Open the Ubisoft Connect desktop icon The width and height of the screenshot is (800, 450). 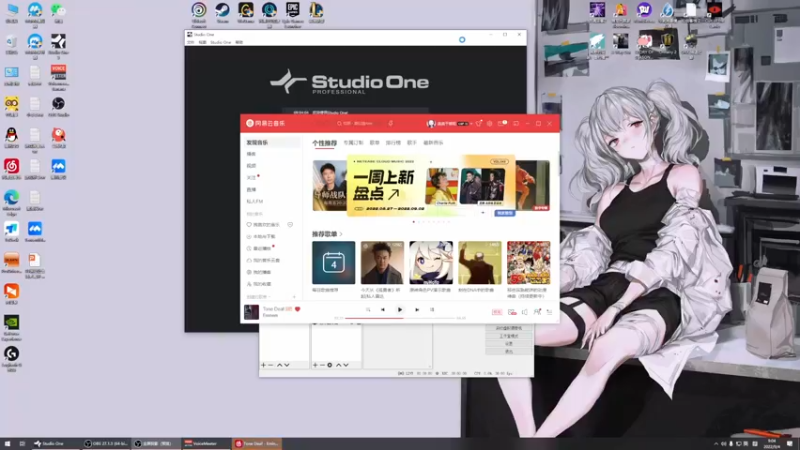pyautogui.click(x=199, y=14)
